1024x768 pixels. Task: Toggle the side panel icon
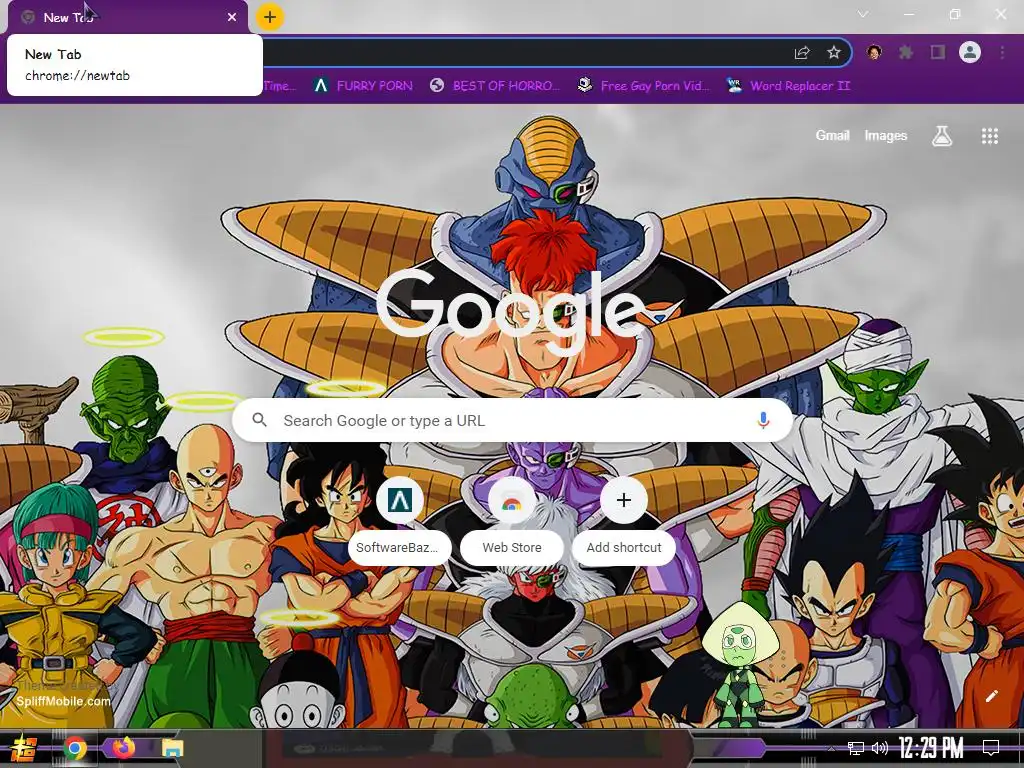point(938,52)
